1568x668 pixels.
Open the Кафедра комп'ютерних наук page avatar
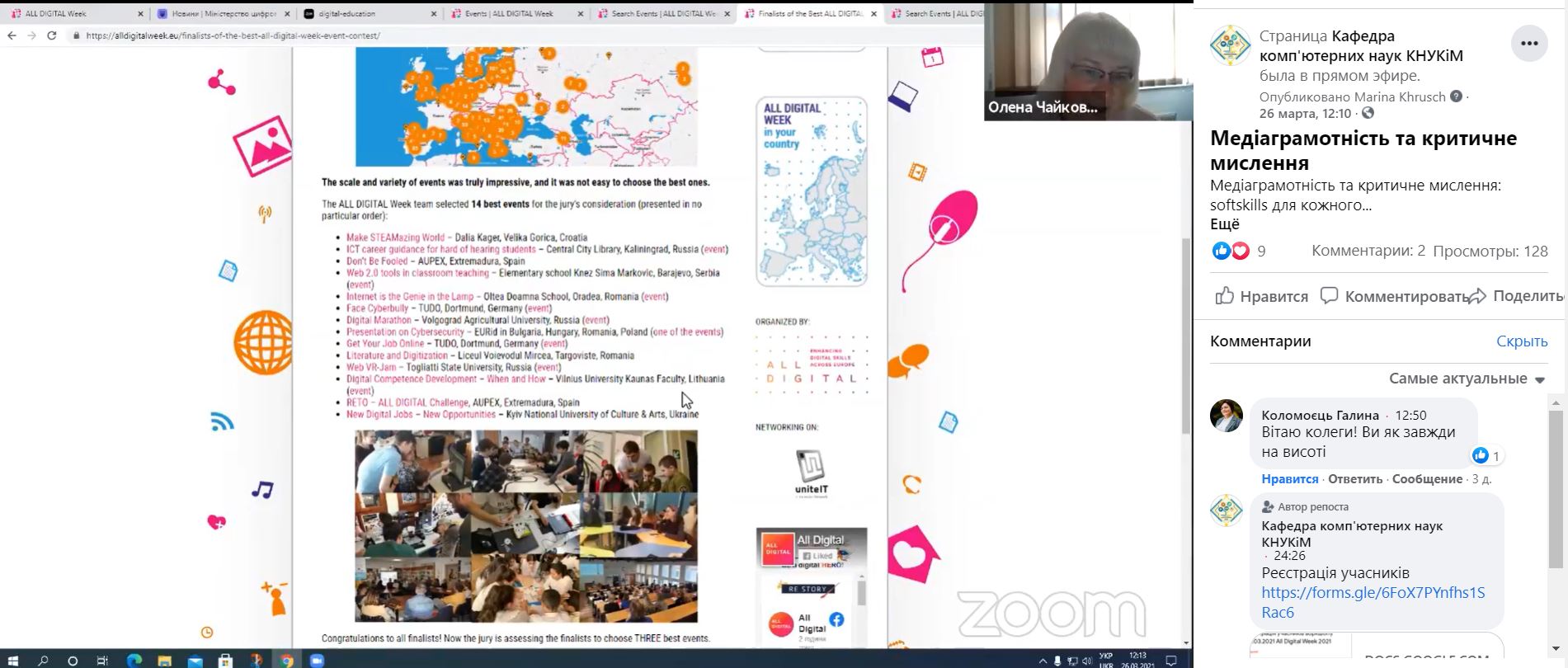(x=1230, y=45)
